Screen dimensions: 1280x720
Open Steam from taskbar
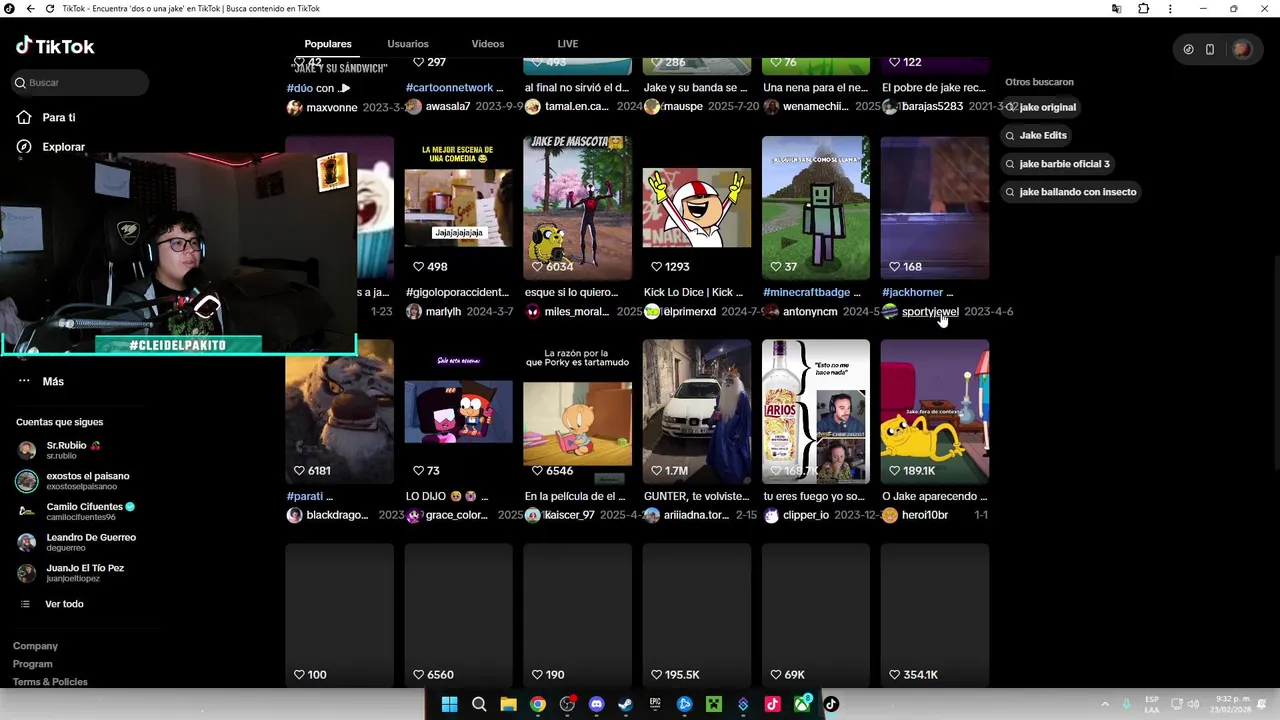pyautogui.click(x=626, y=704)
